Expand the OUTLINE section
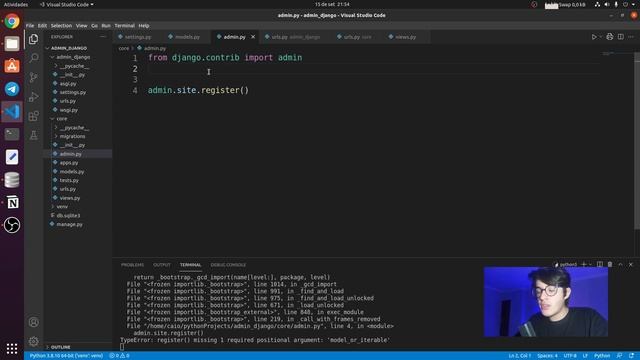This screenshot has width=640, height=360. 60,347
